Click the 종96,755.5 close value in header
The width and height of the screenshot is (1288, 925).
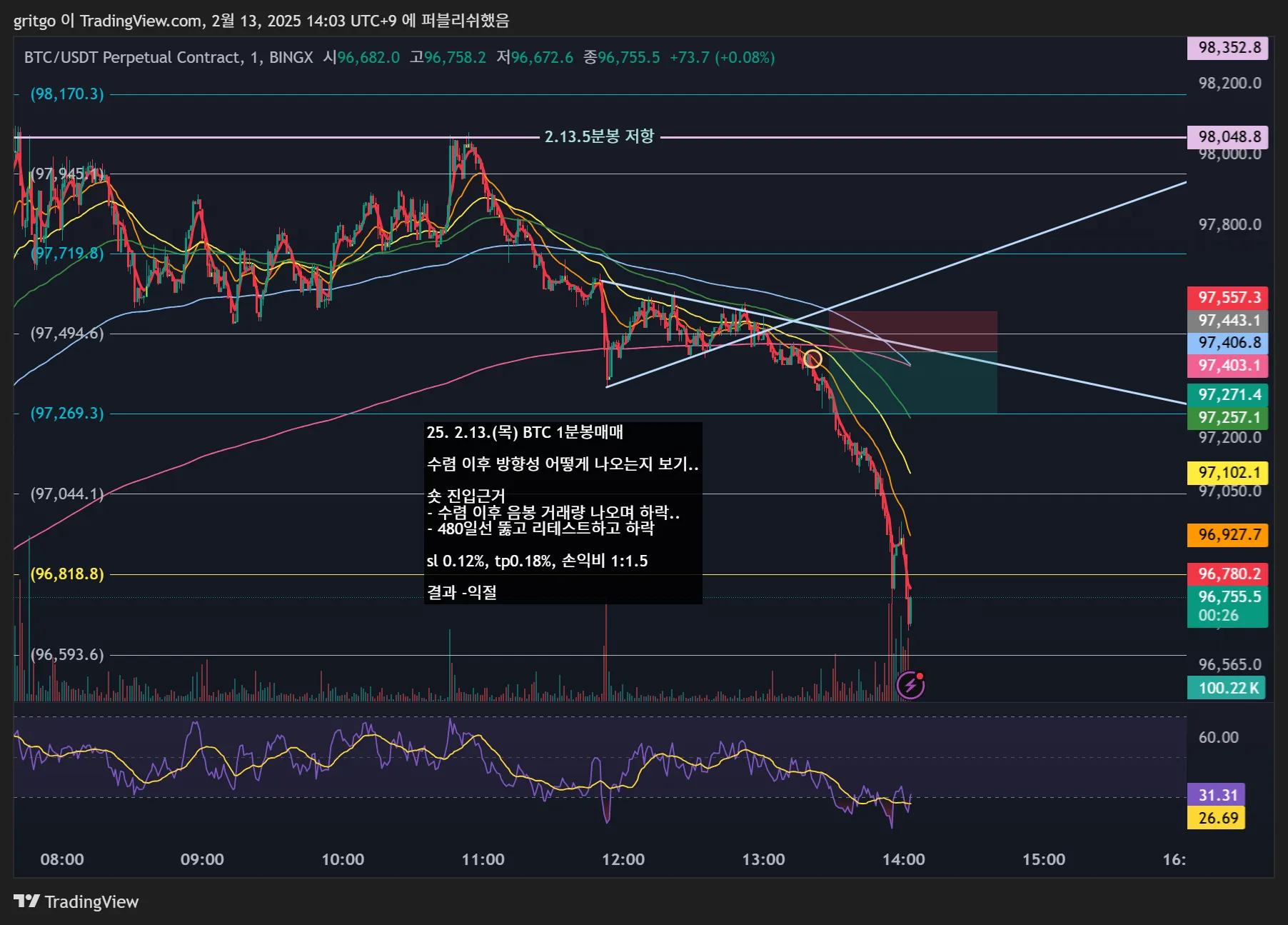pyautogui.click(x=622, y=57)
